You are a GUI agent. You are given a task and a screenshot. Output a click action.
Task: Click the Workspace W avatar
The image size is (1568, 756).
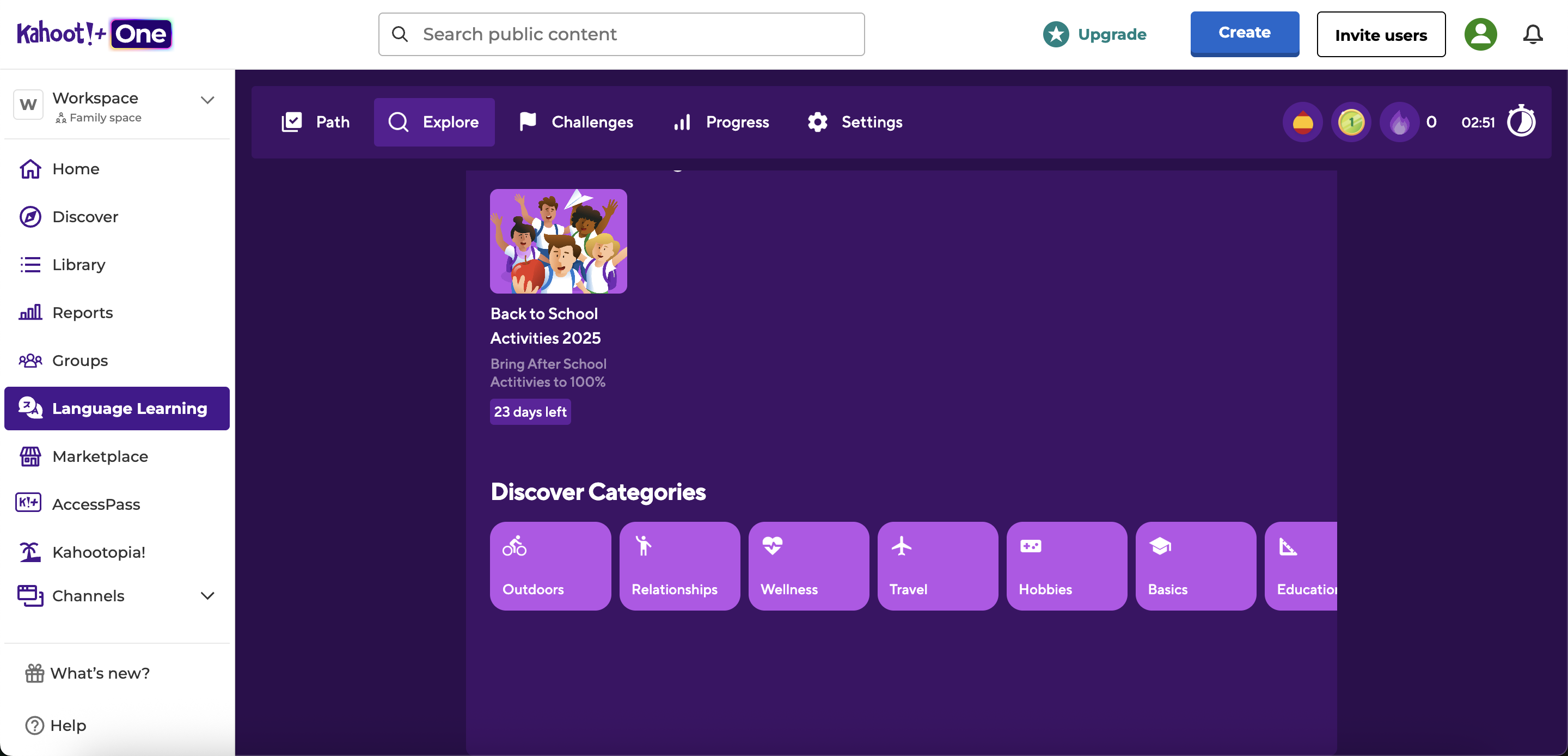click(28, 105)
